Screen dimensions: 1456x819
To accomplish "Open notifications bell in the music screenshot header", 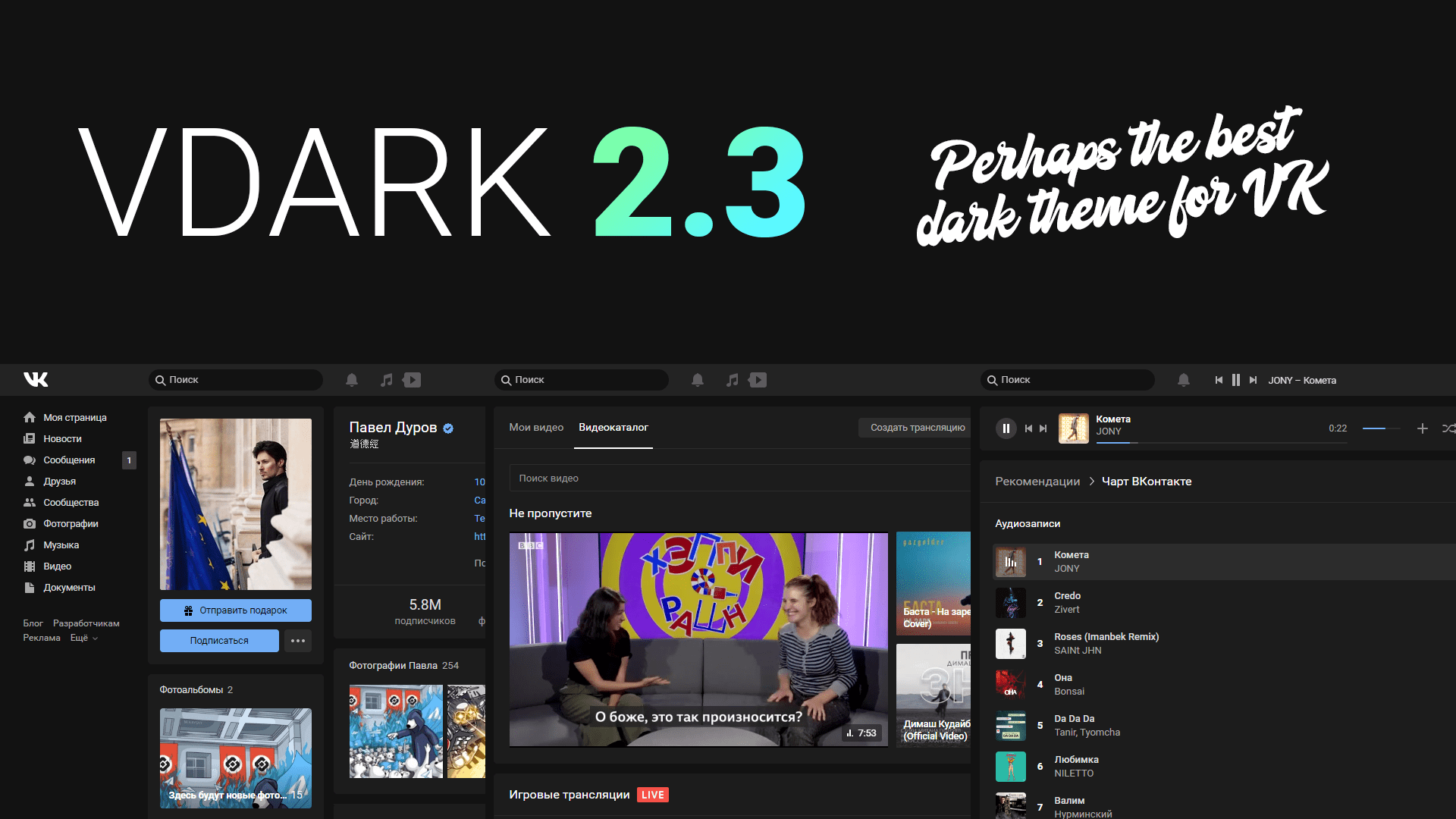I will pyautogui.click(x=1184, y=380).
